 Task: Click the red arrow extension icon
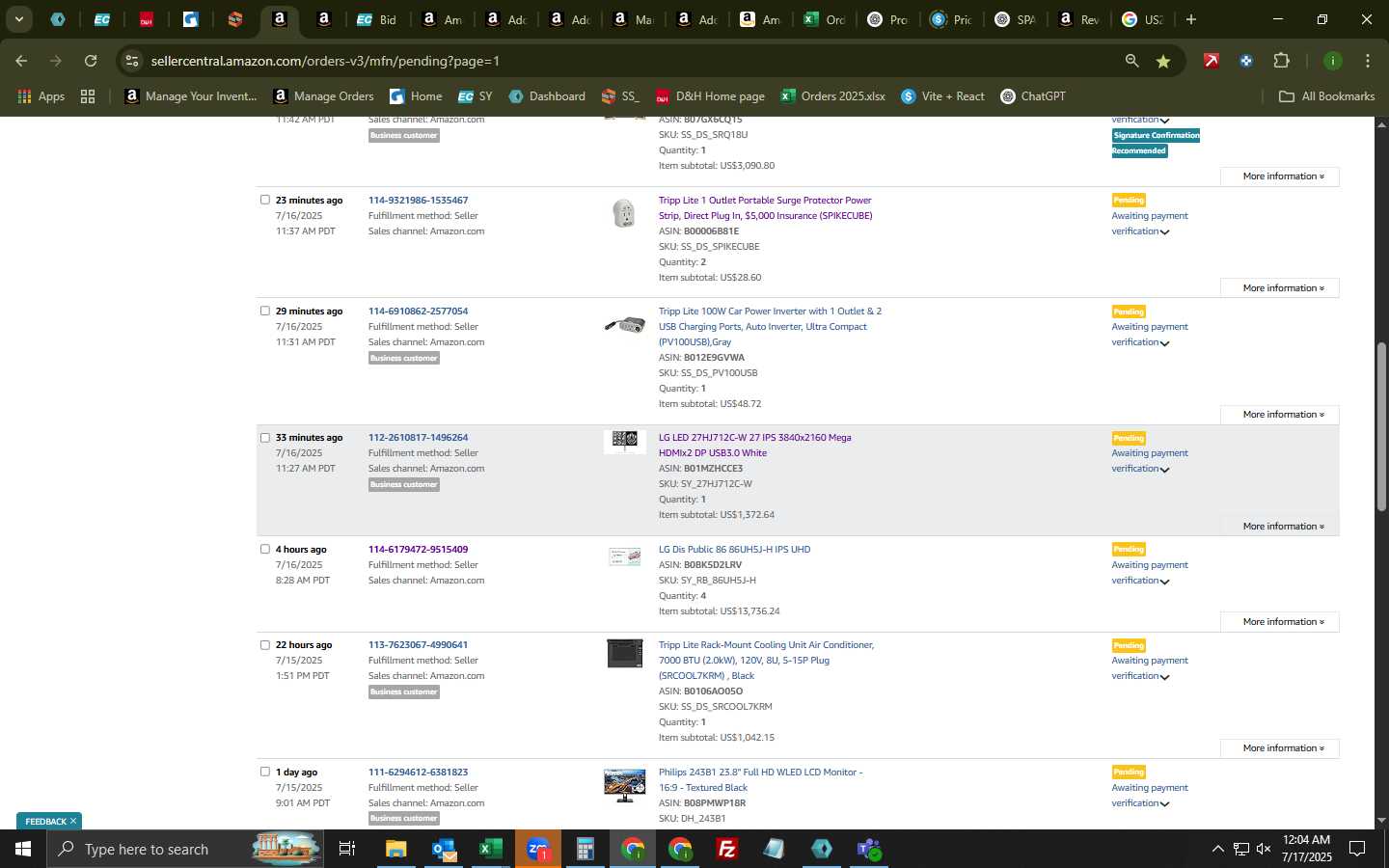1212,61
